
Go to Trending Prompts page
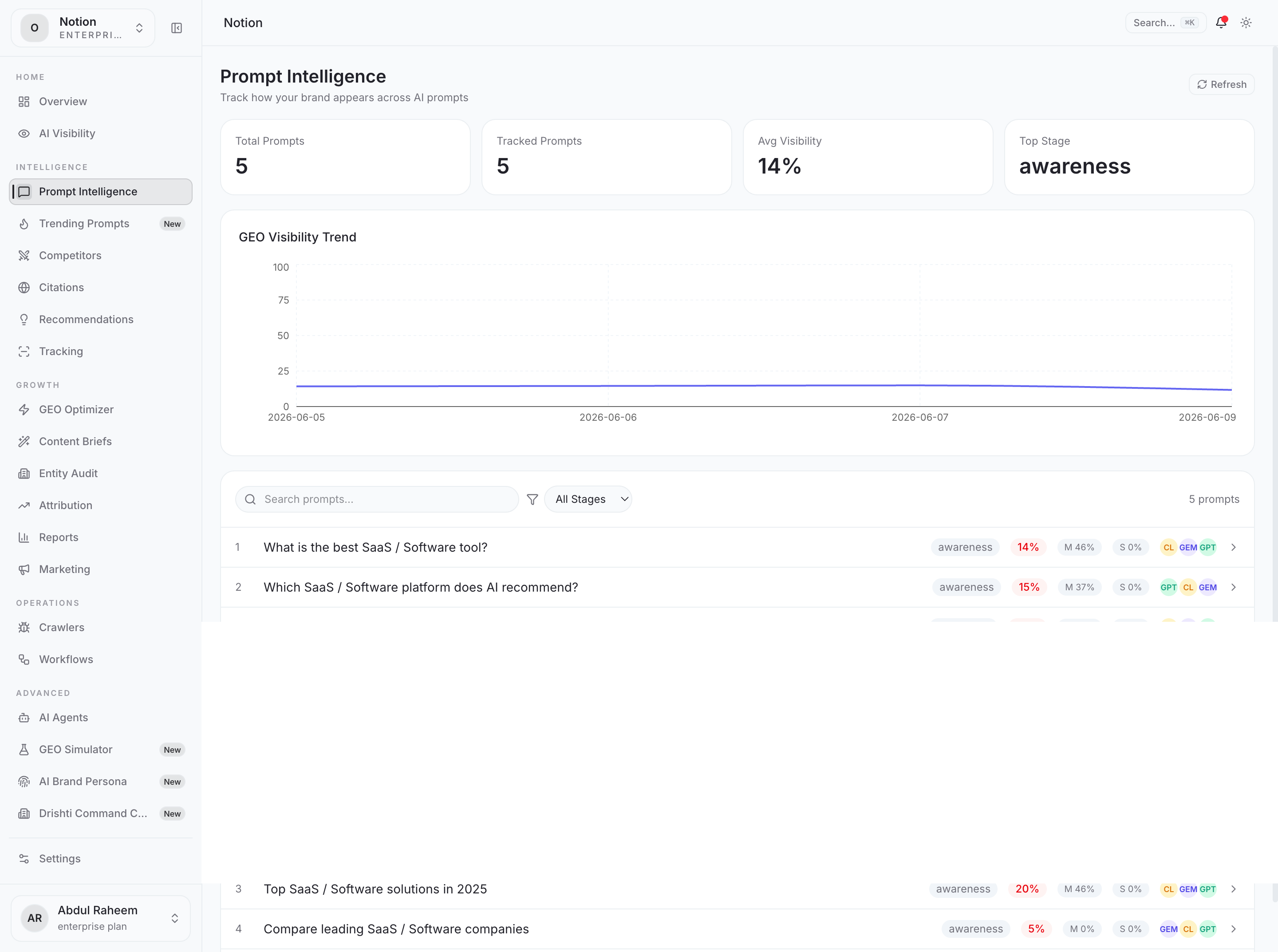101,224
